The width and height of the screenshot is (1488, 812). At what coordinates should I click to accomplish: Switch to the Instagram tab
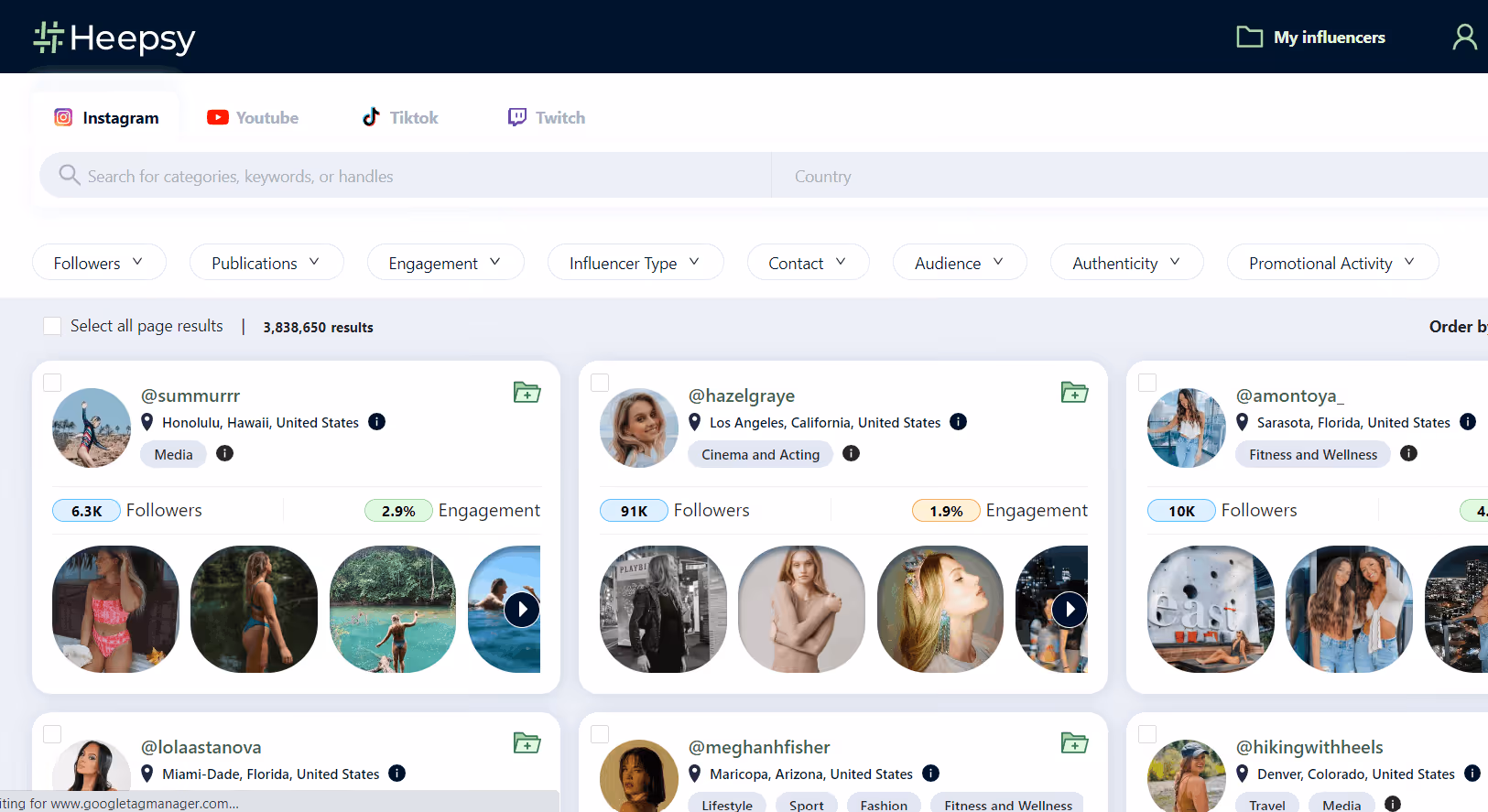click(106, 118)
